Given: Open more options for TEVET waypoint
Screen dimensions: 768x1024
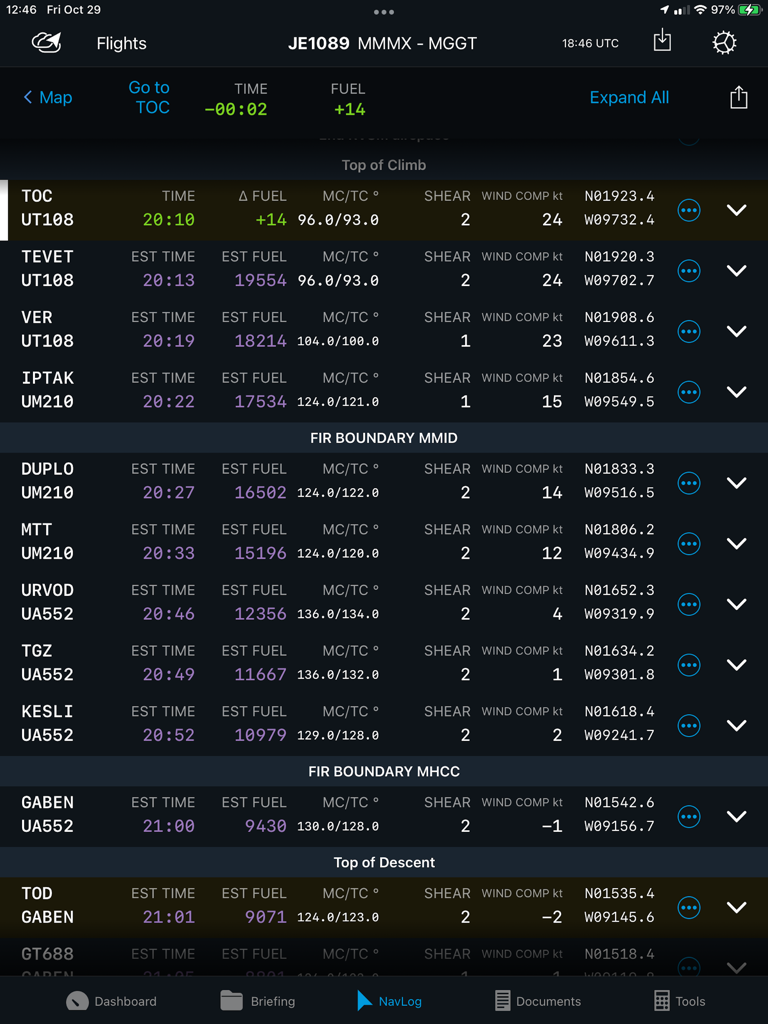Looking at the screenshot, I should click(x=689, y=270).
